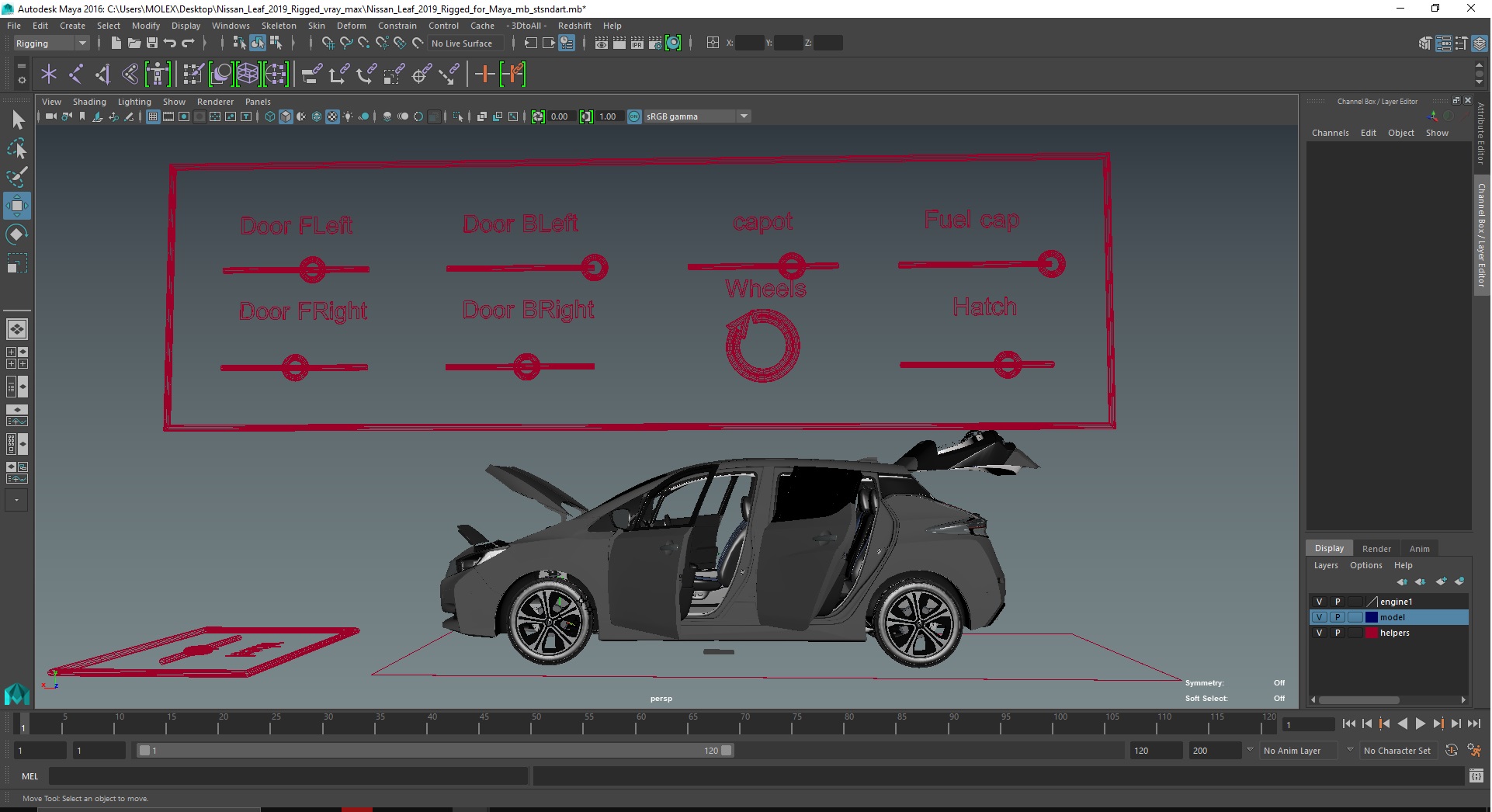Create a new scene via the toolbar icon
Viewport: 1492px width, 812px height.
click(116, 43)
